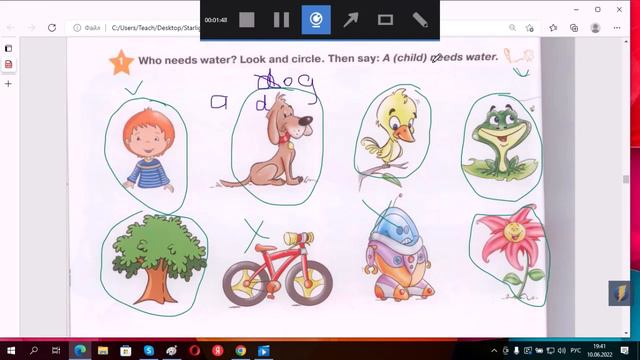Toggle the webcam in the recorder toolbar
640x360 pixels.
316,20
